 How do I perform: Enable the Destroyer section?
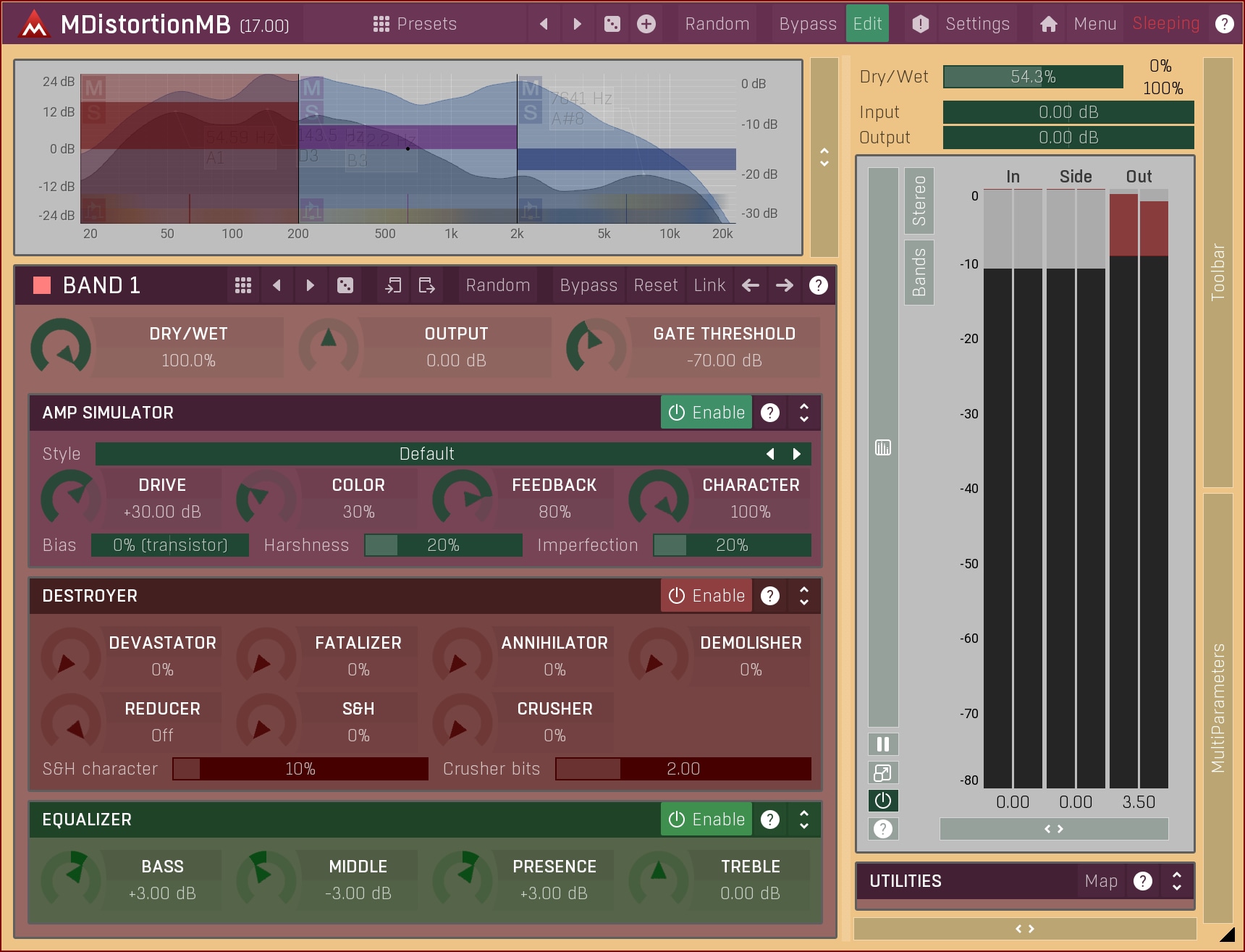(706, 596)
